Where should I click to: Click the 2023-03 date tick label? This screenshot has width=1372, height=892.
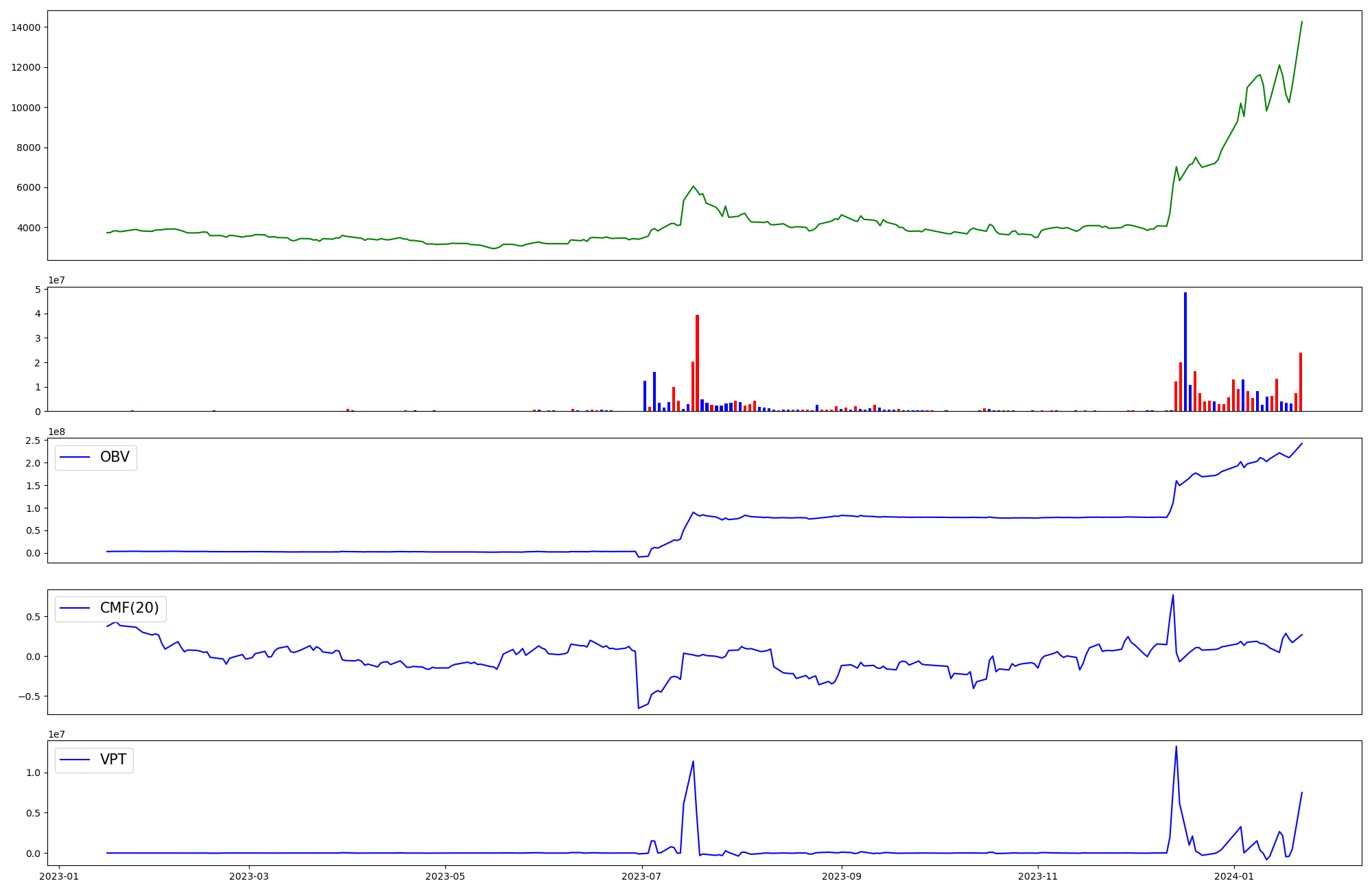pos(249,876)
